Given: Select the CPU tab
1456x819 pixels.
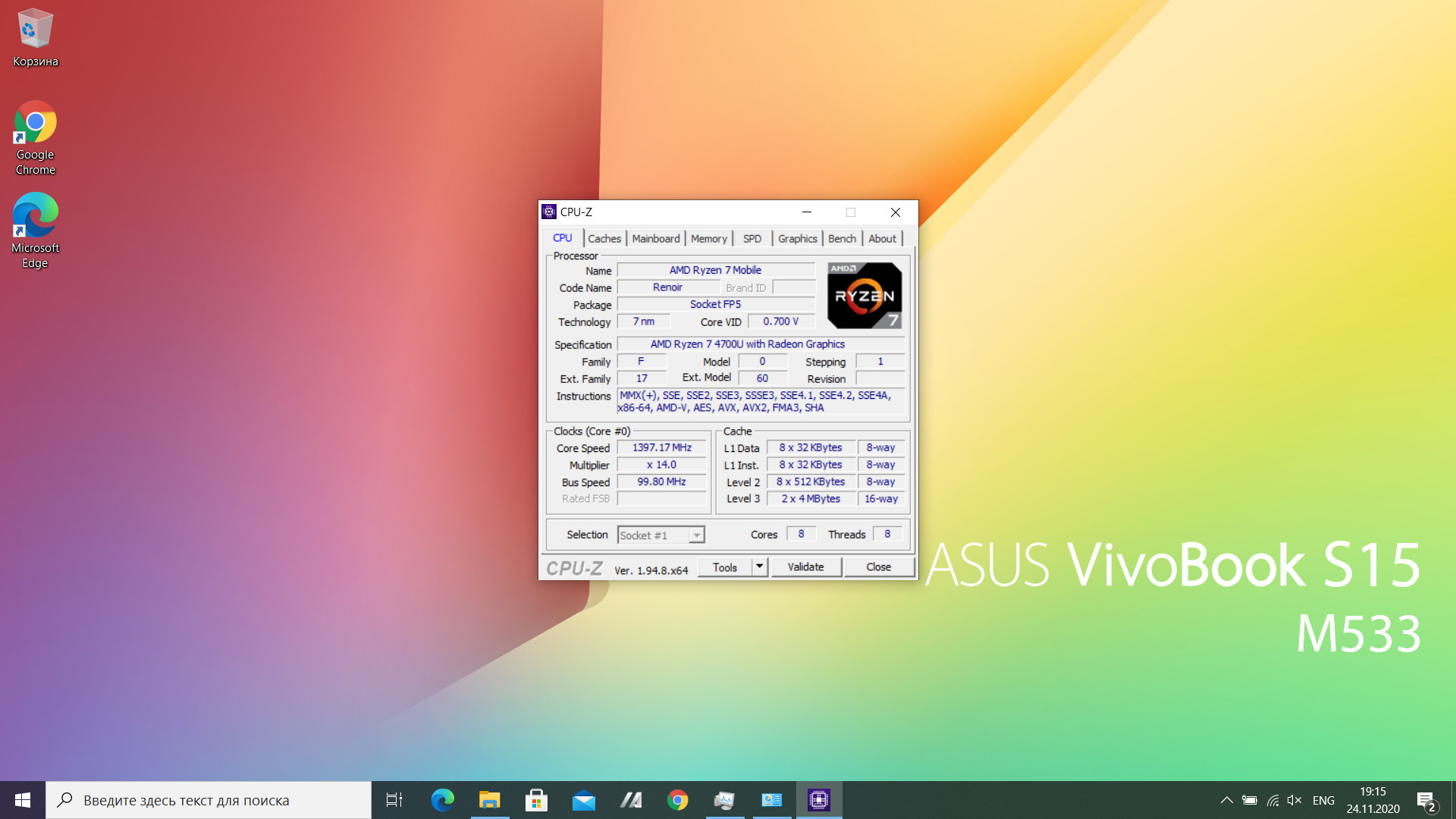Looking at the screenshot, I should click(563, 237).
